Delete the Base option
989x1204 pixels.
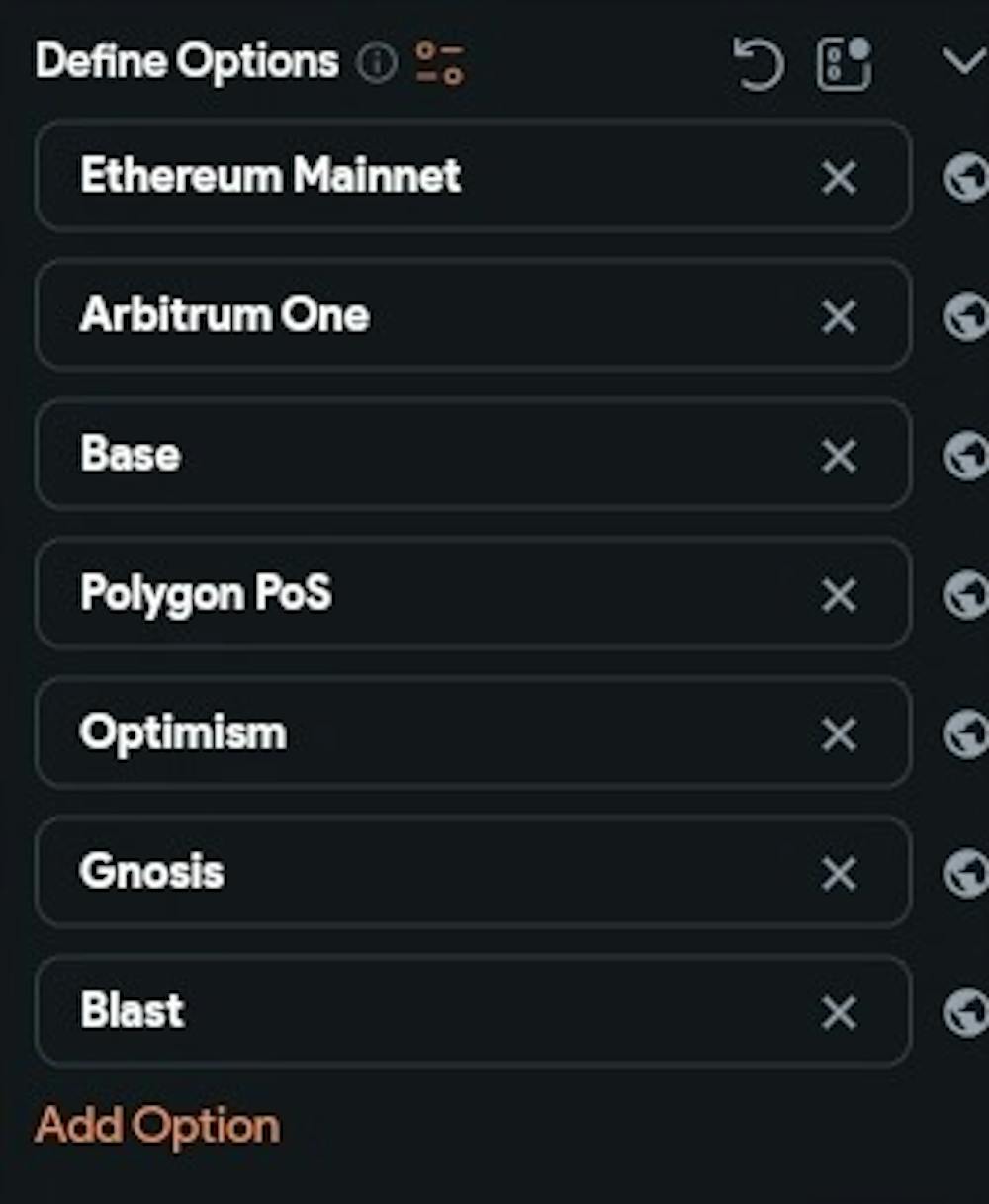(839, 457)
